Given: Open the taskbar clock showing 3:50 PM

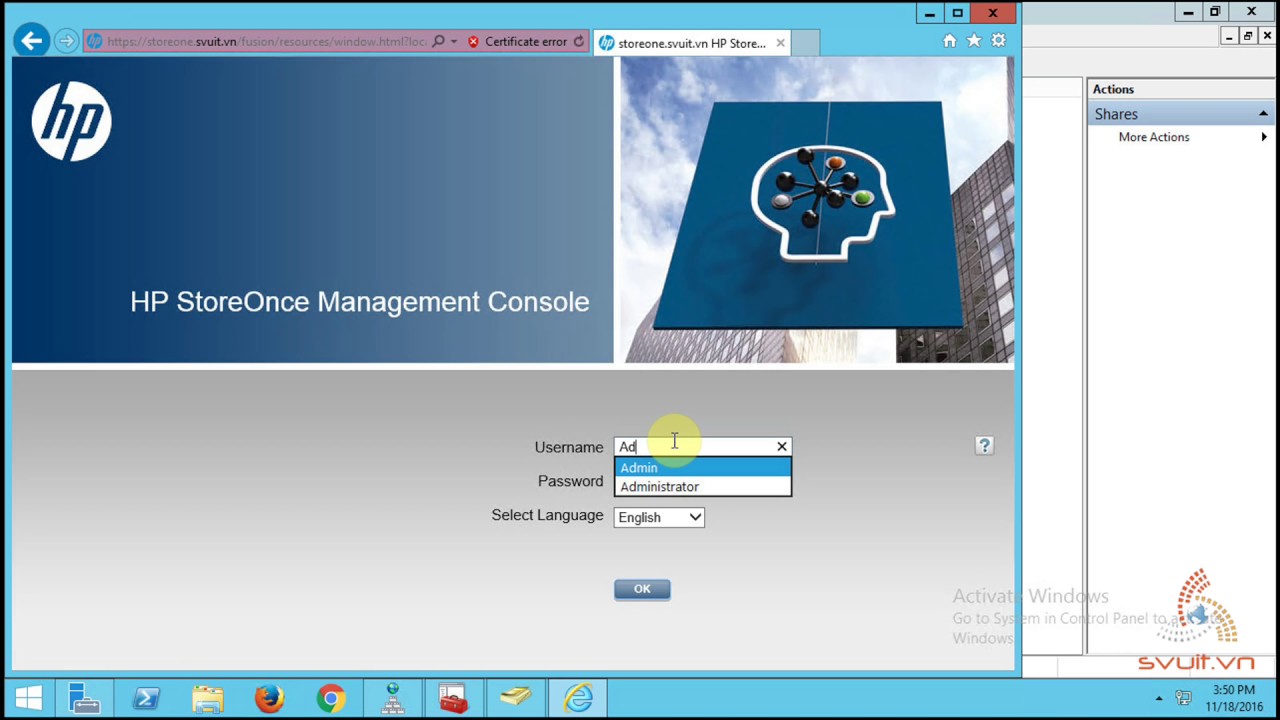Looking at the screenshot, I should [x=1234, y=698].
